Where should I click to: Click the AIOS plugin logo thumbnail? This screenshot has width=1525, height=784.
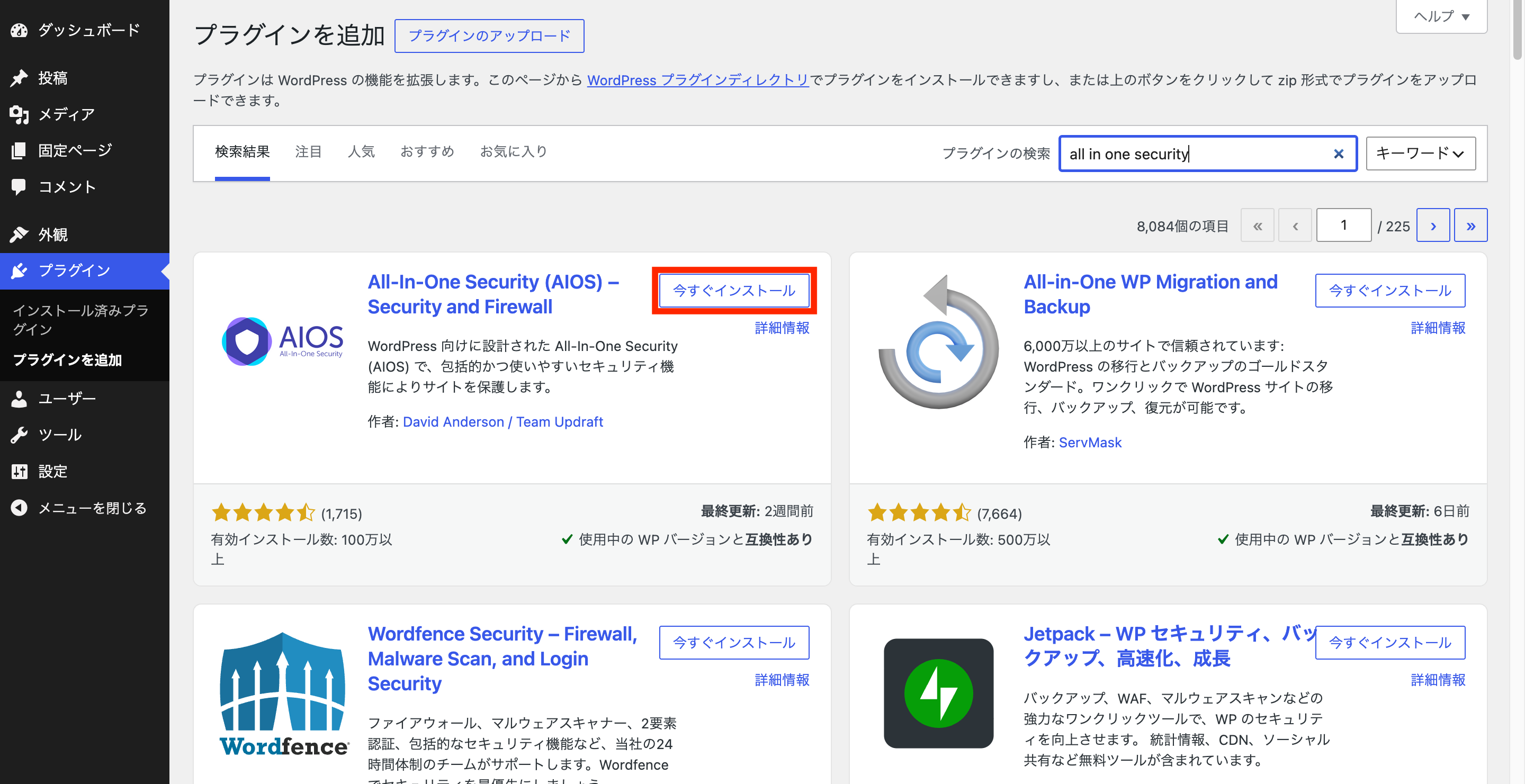tap(282, 341)
